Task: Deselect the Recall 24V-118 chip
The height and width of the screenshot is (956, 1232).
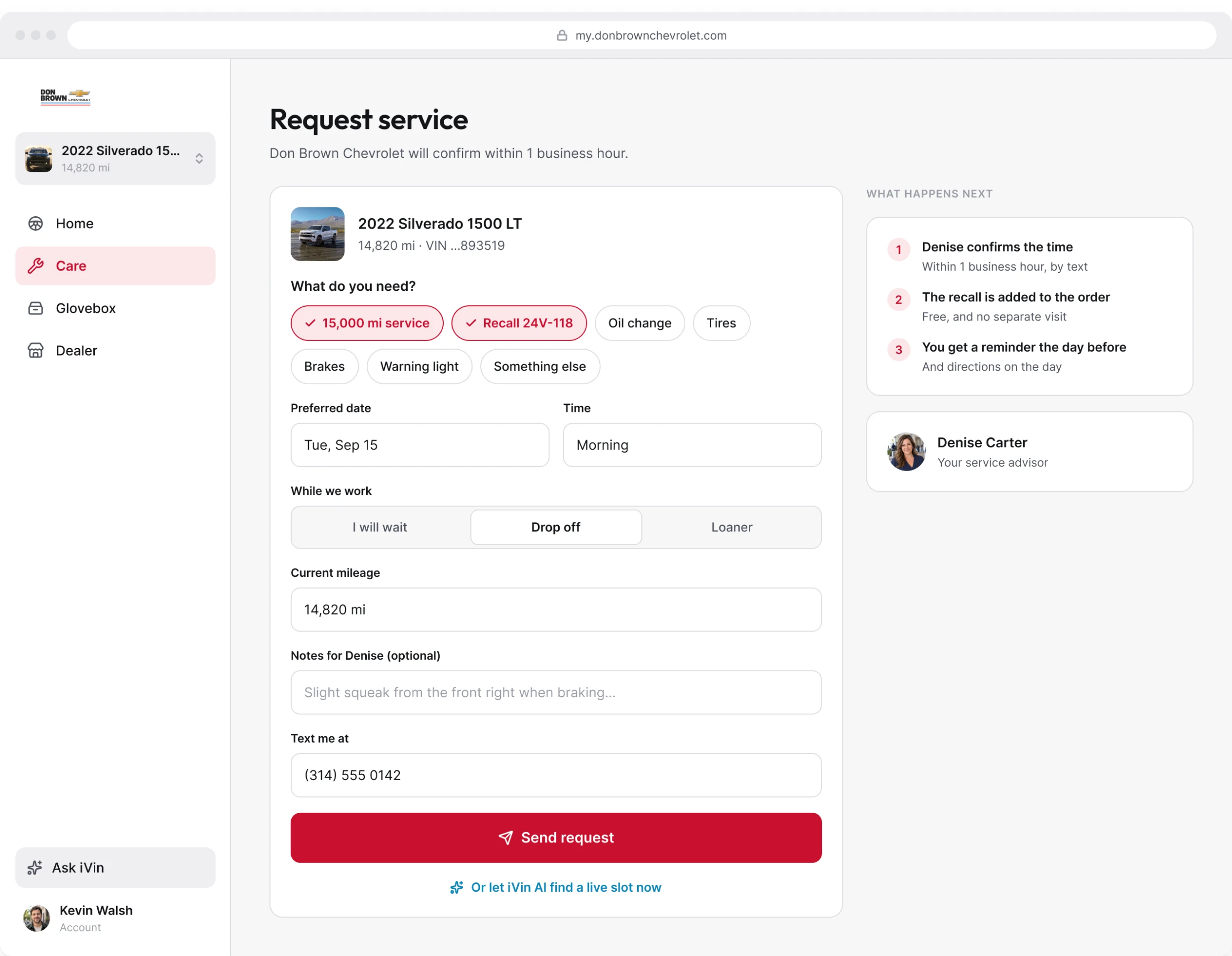Action: [519, 323]
